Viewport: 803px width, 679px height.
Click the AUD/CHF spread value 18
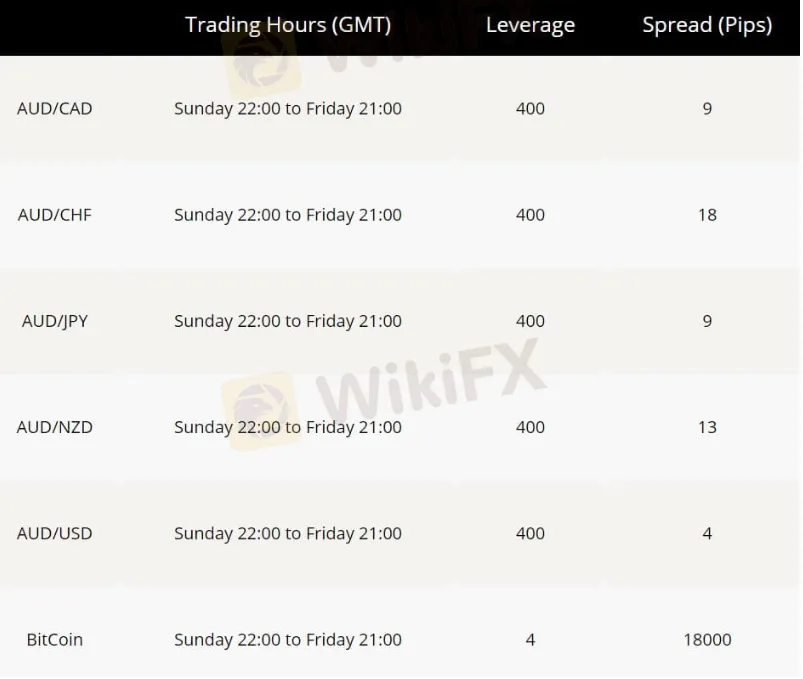coord(707,215)
